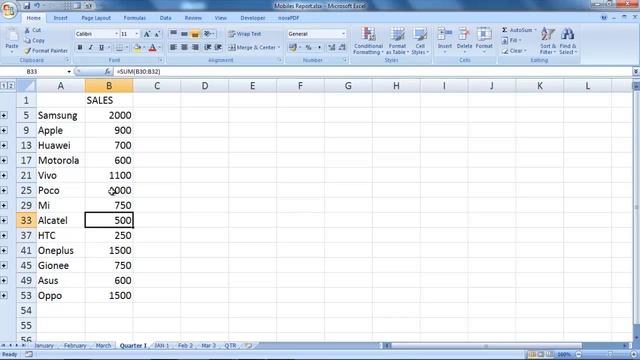Shrink font size button

[157, 34]
